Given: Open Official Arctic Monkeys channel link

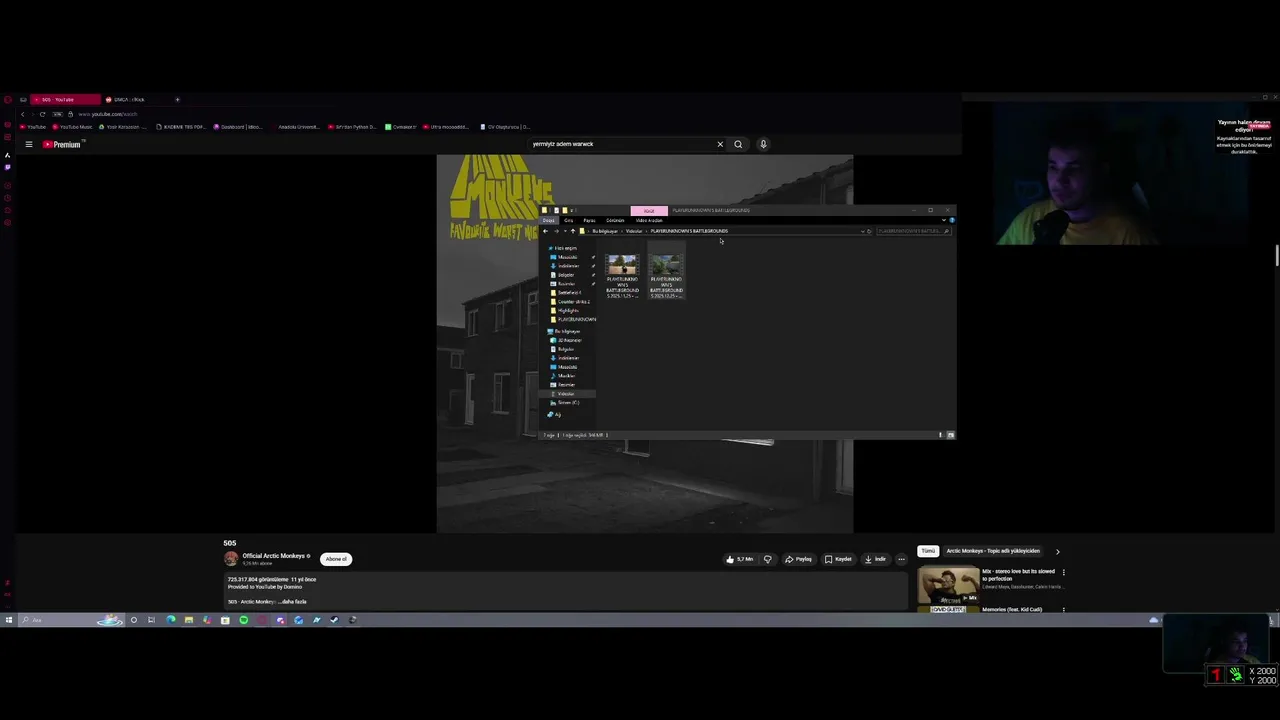Looking at the screenshot, I should pyautogui.click(x=274, y=556).
